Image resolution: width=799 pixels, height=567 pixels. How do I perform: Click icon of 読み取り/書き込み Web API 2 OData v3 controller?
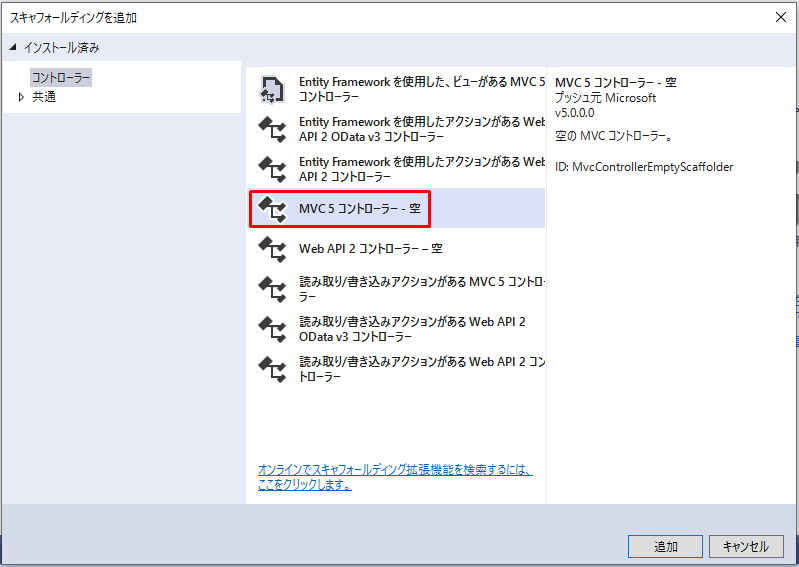tap(273, 329)
